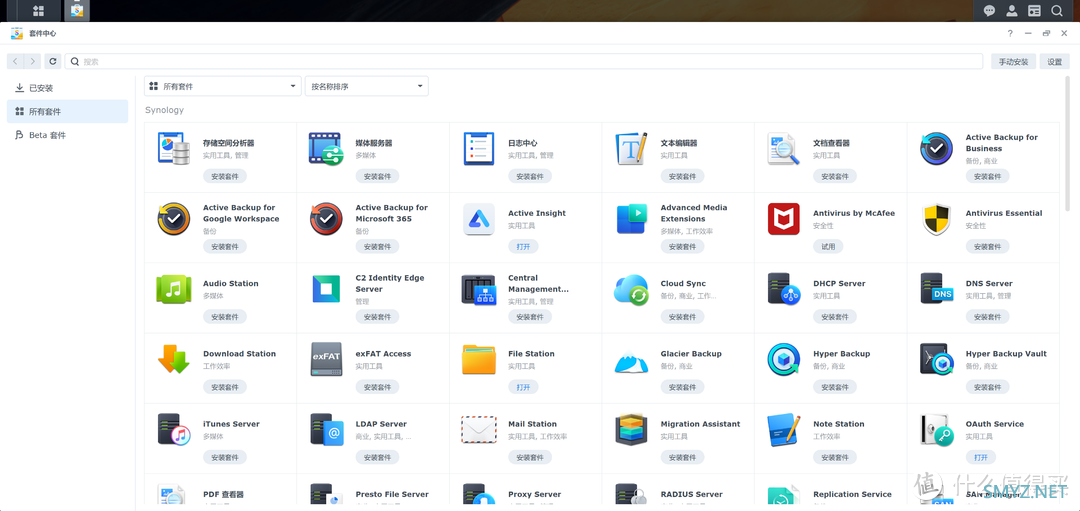Screen dimensions: 1080x511
Task: Open the 设置 settings button
Action: pyautogui.click(x=1055, y=61)
